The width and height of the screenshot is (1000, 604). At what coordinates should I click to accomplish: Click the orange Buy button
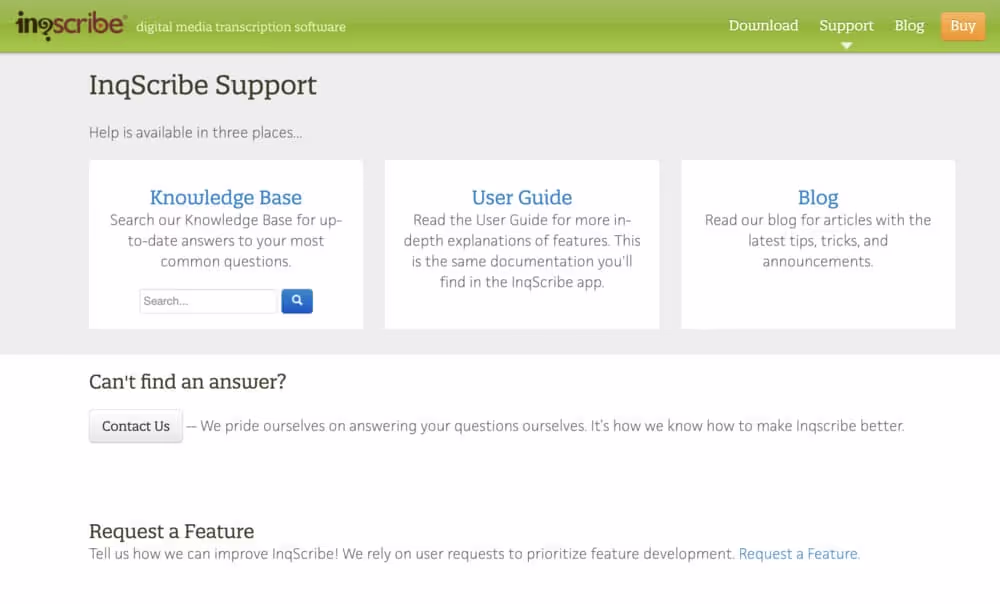coord(962,26)
